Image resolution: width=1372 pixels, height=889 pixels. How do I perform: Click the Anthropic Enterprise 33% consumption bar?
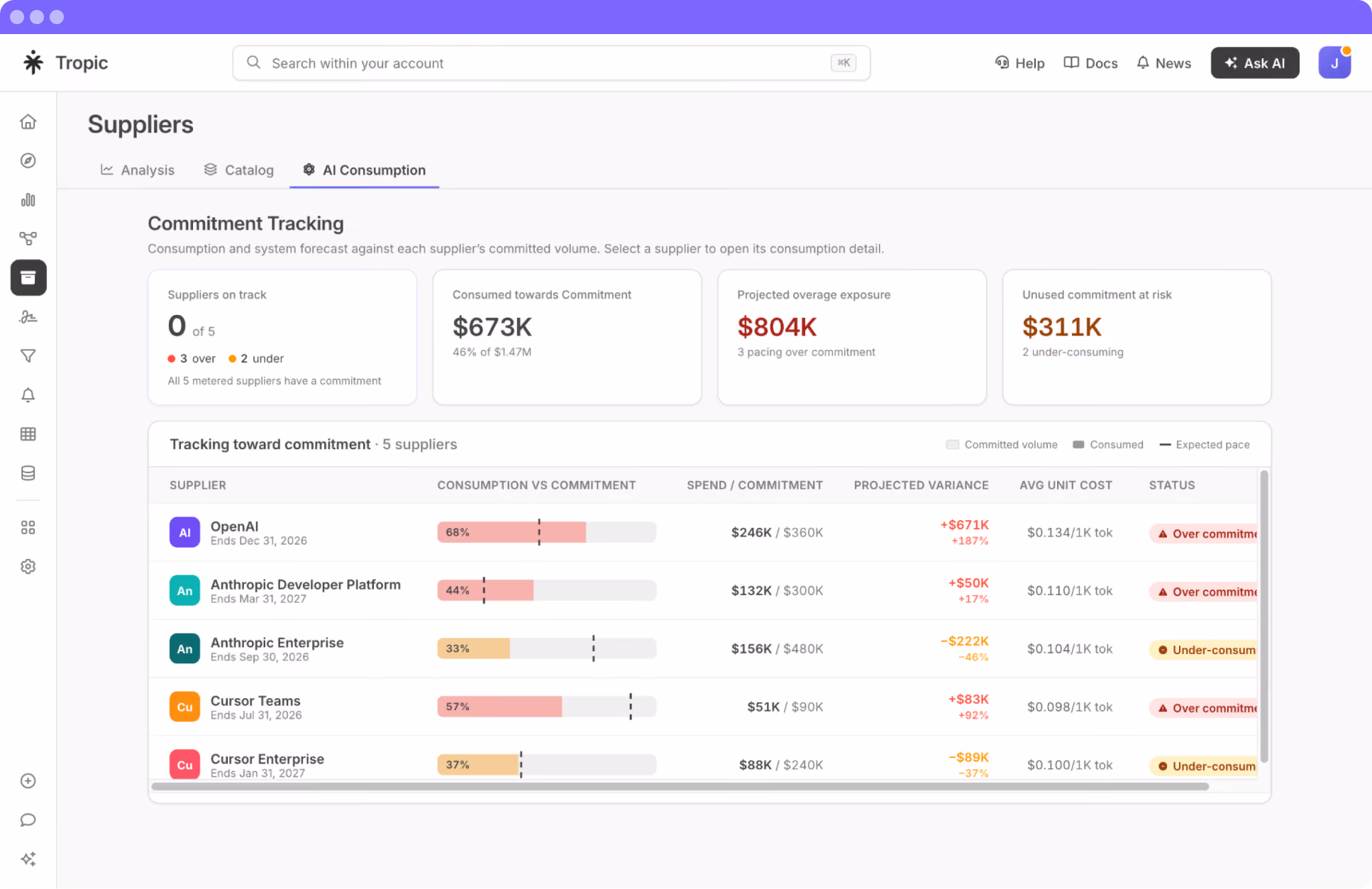point(546,648)
